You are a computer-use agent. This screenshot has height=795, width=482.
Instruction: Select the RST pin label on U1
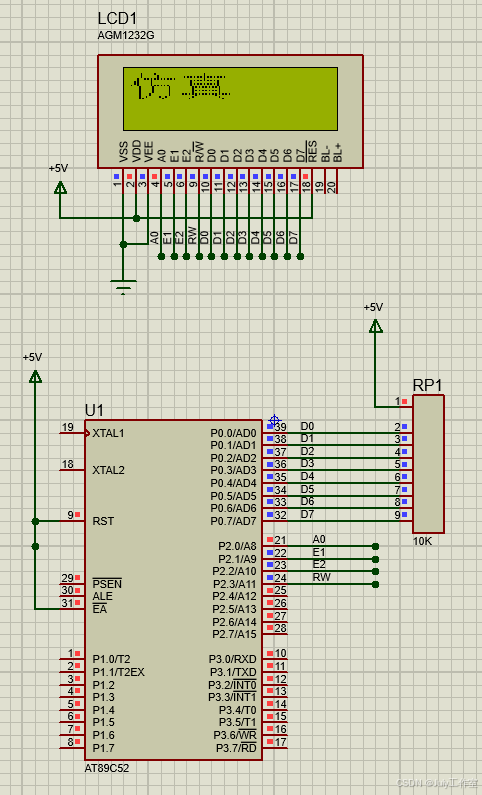[x=103, y=521]
